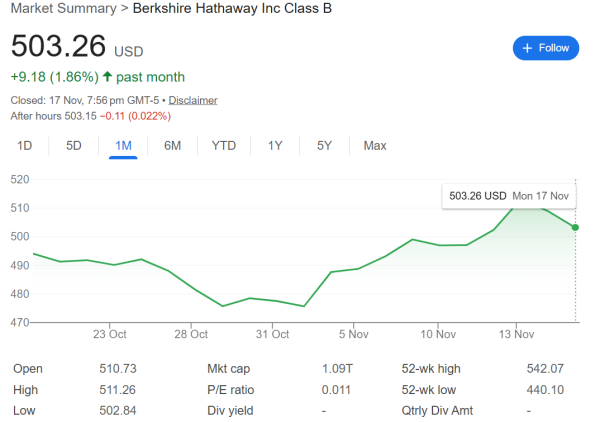Click the 52-wk high value 542.07
The height and width of the screenshot is (422, 600).
point(545,369)
